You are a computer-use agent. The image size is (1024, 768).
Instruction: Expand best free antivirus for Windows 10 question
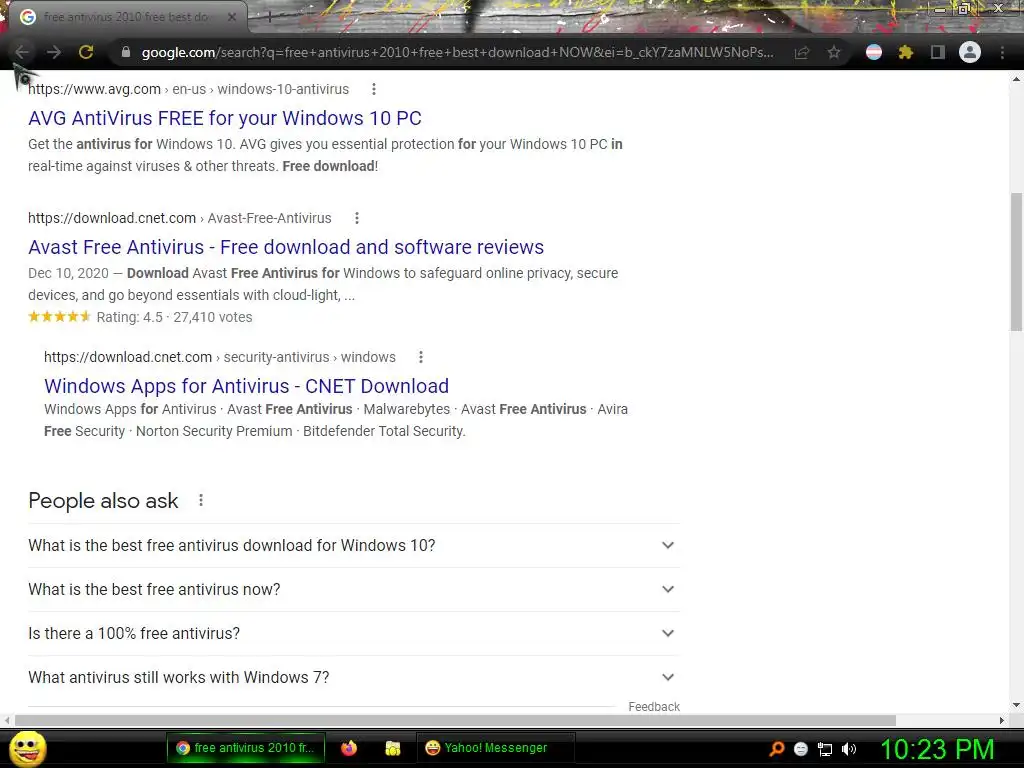coord(353,545)
